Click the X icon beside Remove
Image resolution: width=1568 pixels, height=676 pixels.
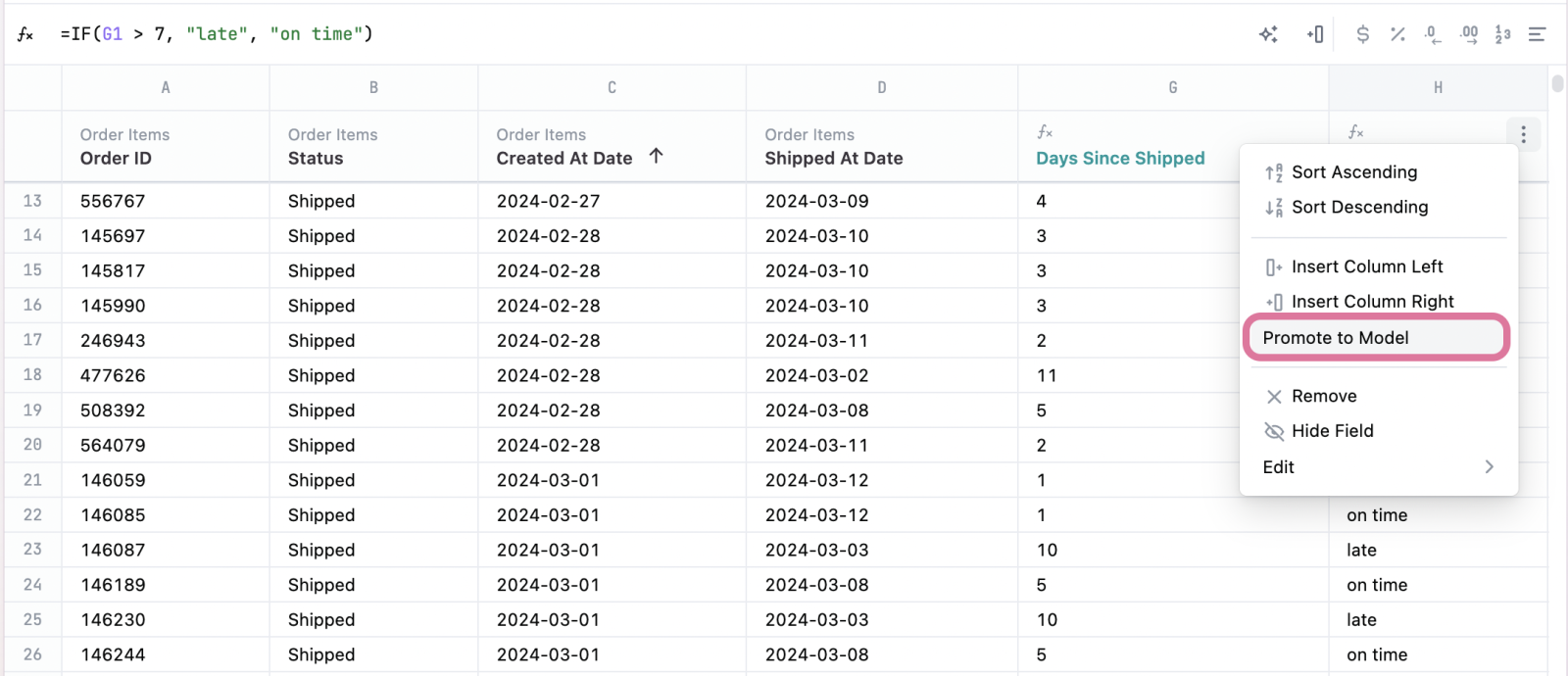click(1274, 397)
